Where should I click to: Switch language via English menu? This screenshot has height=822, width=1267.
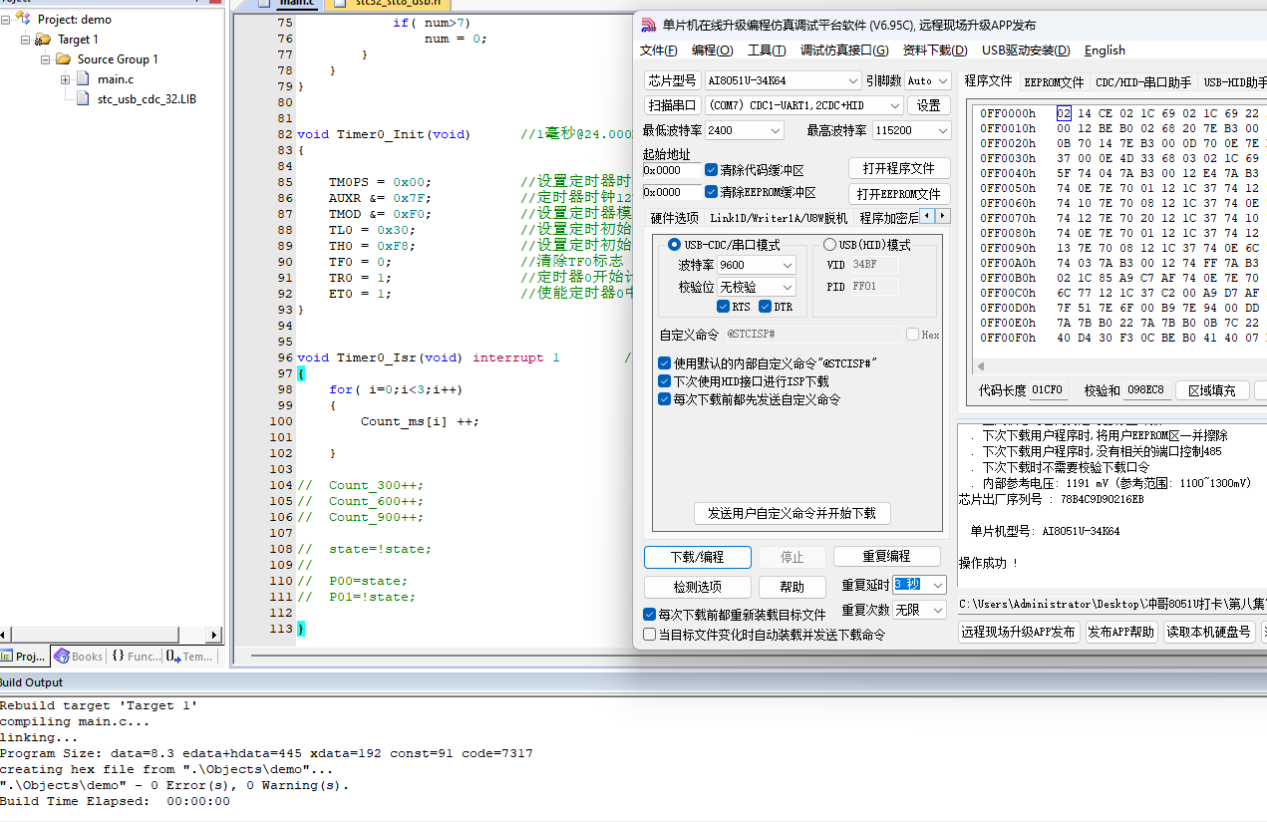(x=1104, y=50)
